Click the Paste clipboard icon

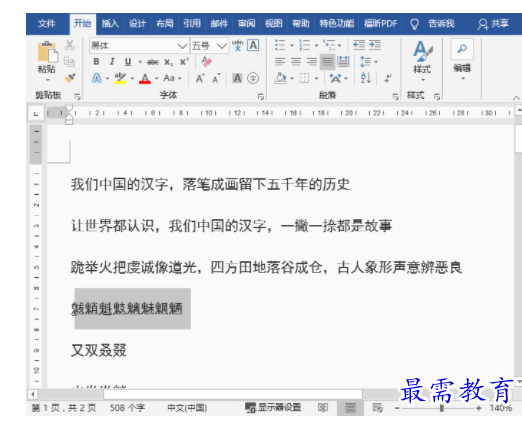[x=47, y=52]
